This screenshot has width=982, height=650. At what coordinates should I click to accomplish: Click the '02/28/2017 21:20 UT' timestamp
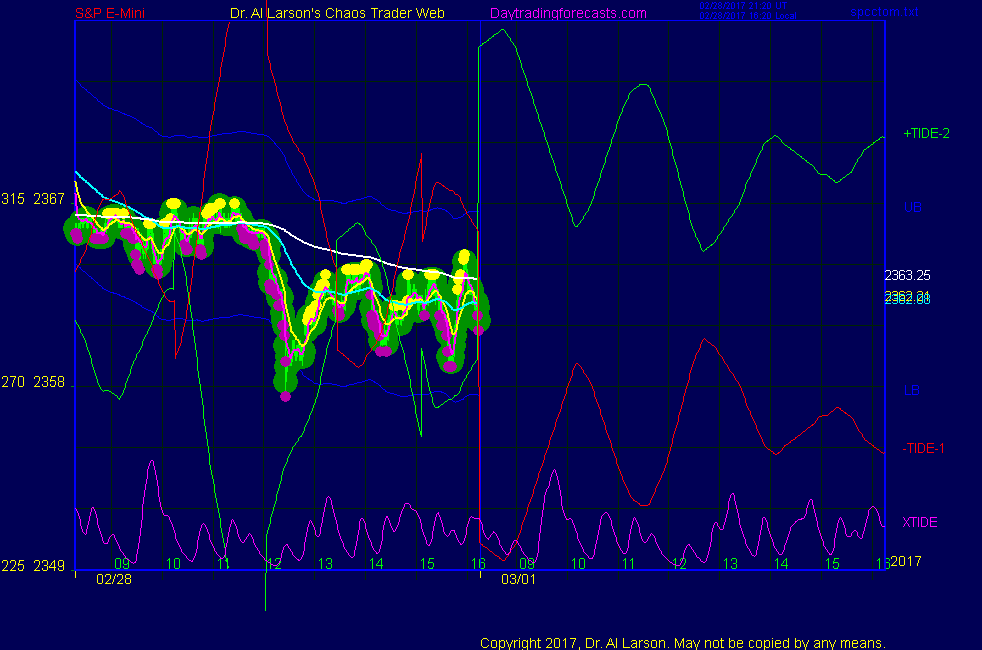coord(743,6)
